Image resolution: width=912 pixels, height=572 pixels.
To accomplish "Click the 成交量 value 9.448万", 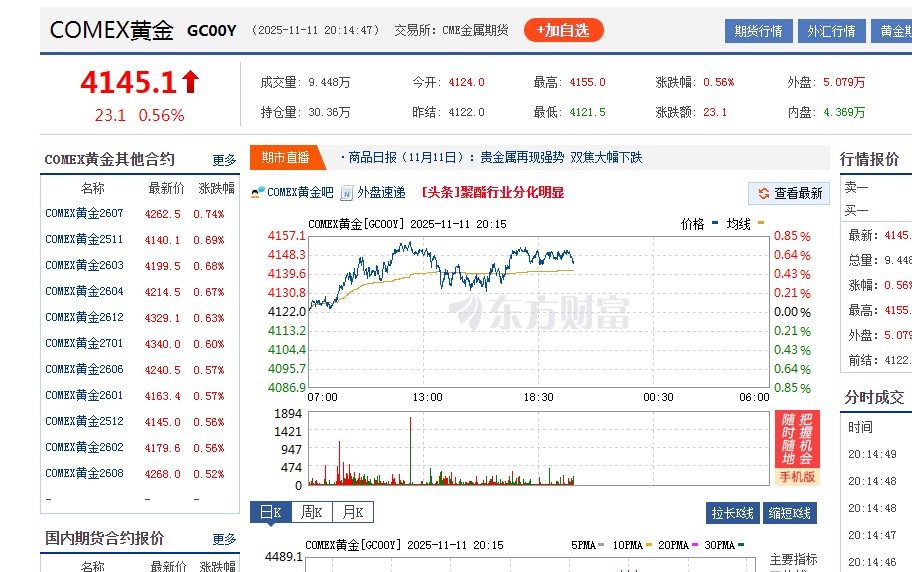I will [329, 83].
